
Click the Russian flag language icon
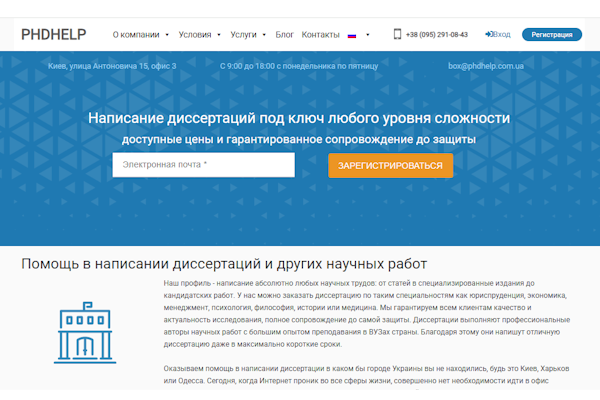pyautogui.click(x=352, y=35)
